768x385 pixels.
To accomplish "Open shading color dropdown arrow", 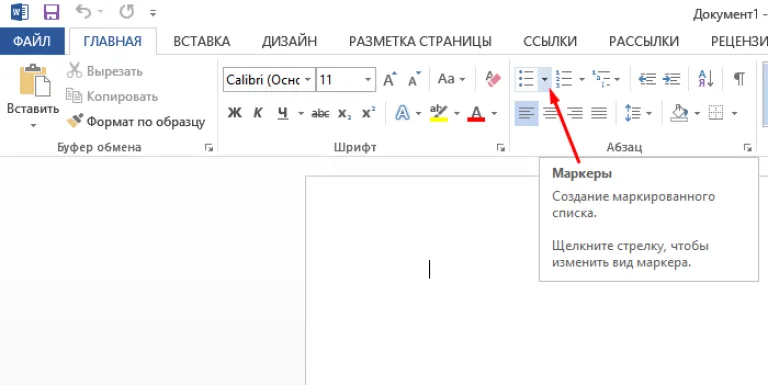I will pos(696,114).
